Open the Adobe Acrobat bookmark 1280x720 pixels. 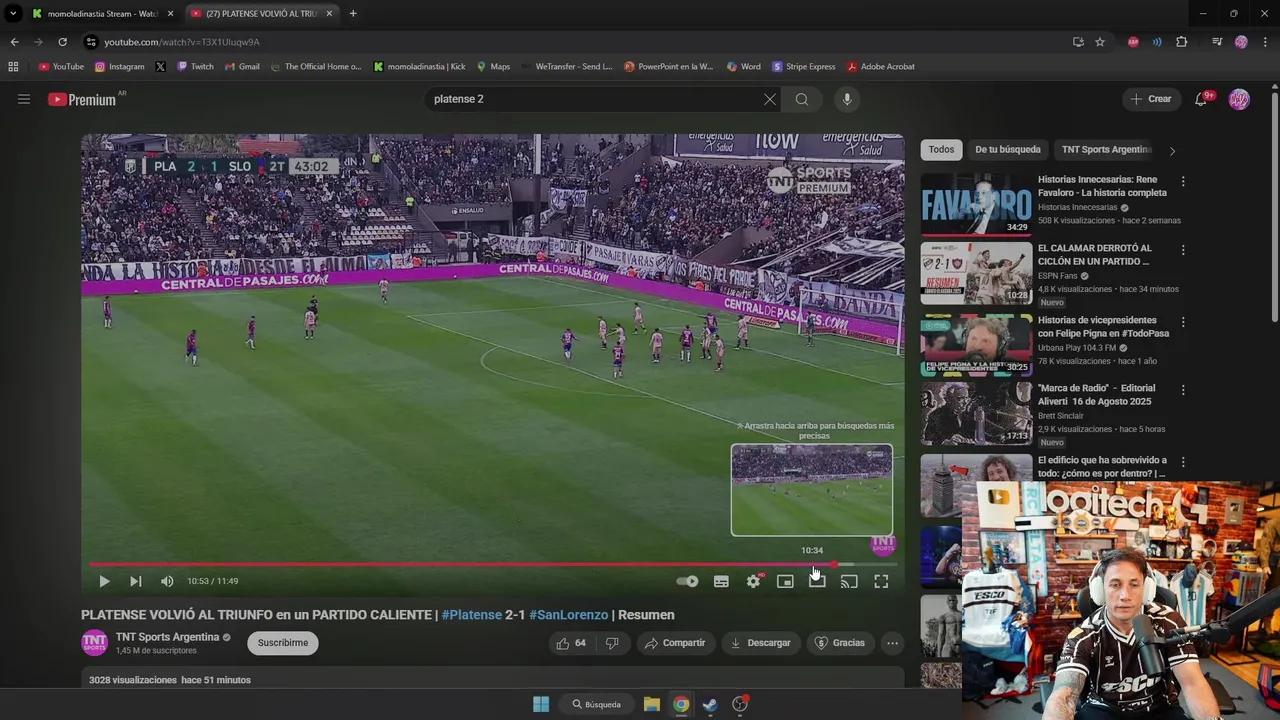coord(881,67)
